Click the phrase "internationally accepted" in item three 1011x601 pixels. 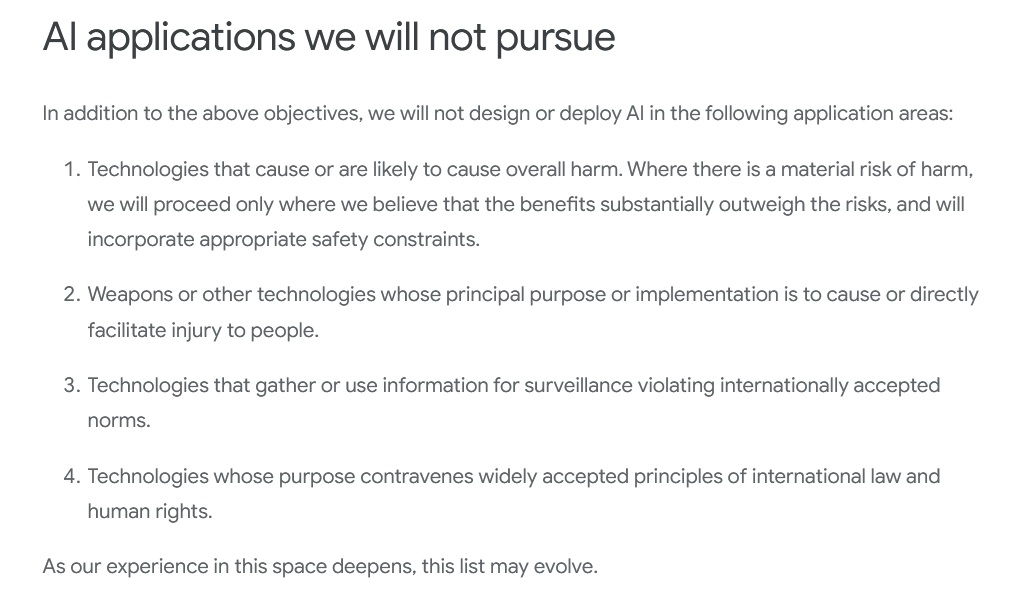tap(830, 385)
